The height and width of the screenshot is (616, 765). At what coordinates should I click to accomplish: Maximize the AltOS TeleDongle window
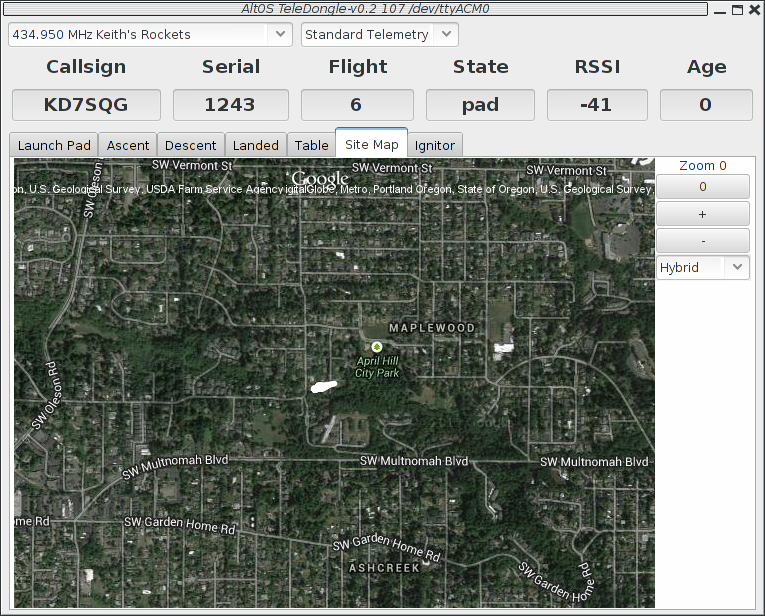tap(737, 8)
